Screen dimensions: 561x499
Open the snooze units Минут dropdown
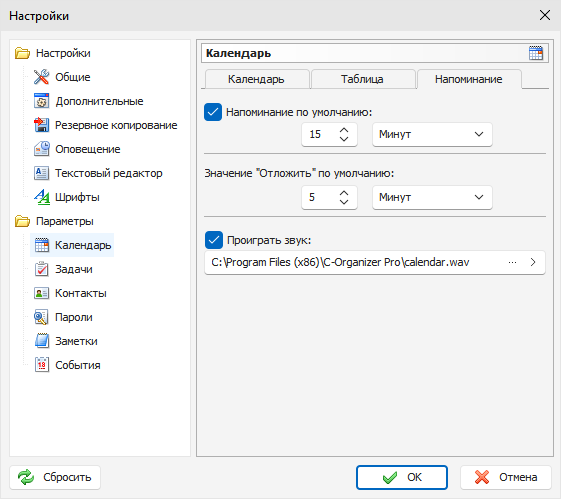pos(432,197)
